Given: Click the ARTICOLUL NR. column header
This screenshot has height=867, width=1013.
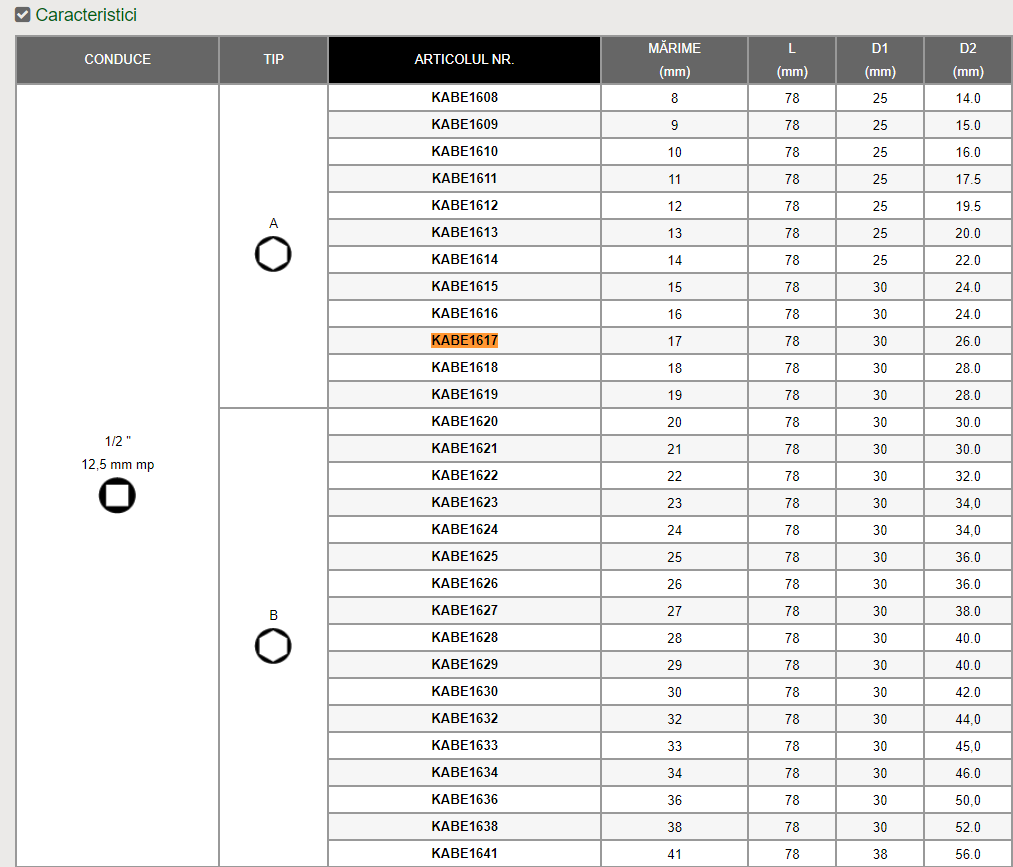Looking at the screenshot, I should click(x=464, y=60).
